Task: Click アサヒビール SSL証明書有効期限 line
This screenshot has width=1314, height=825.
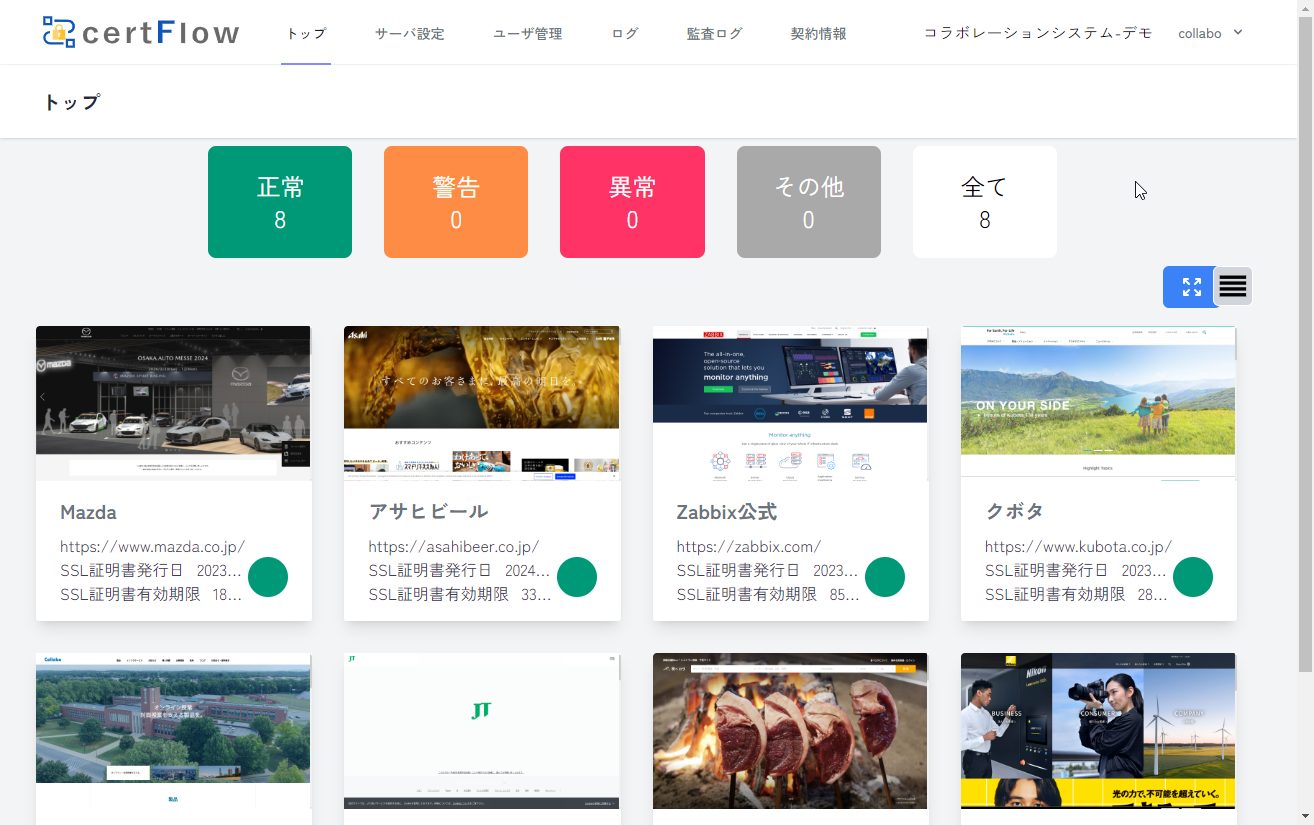Action: coord(460,595)
